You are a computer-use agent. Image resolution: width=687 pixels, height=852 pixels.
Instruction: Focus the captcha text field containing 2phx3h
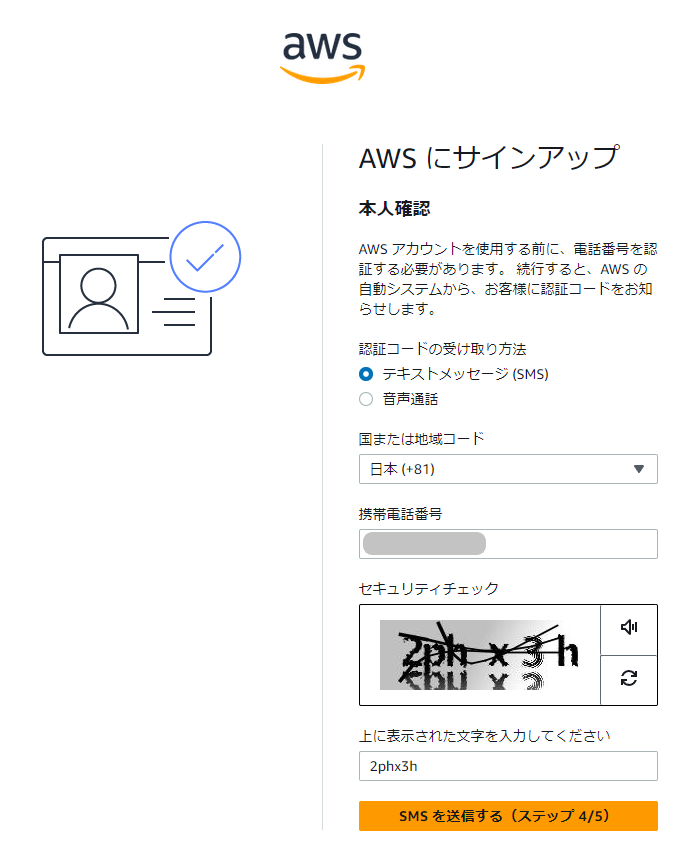click(x=508, y=766)
